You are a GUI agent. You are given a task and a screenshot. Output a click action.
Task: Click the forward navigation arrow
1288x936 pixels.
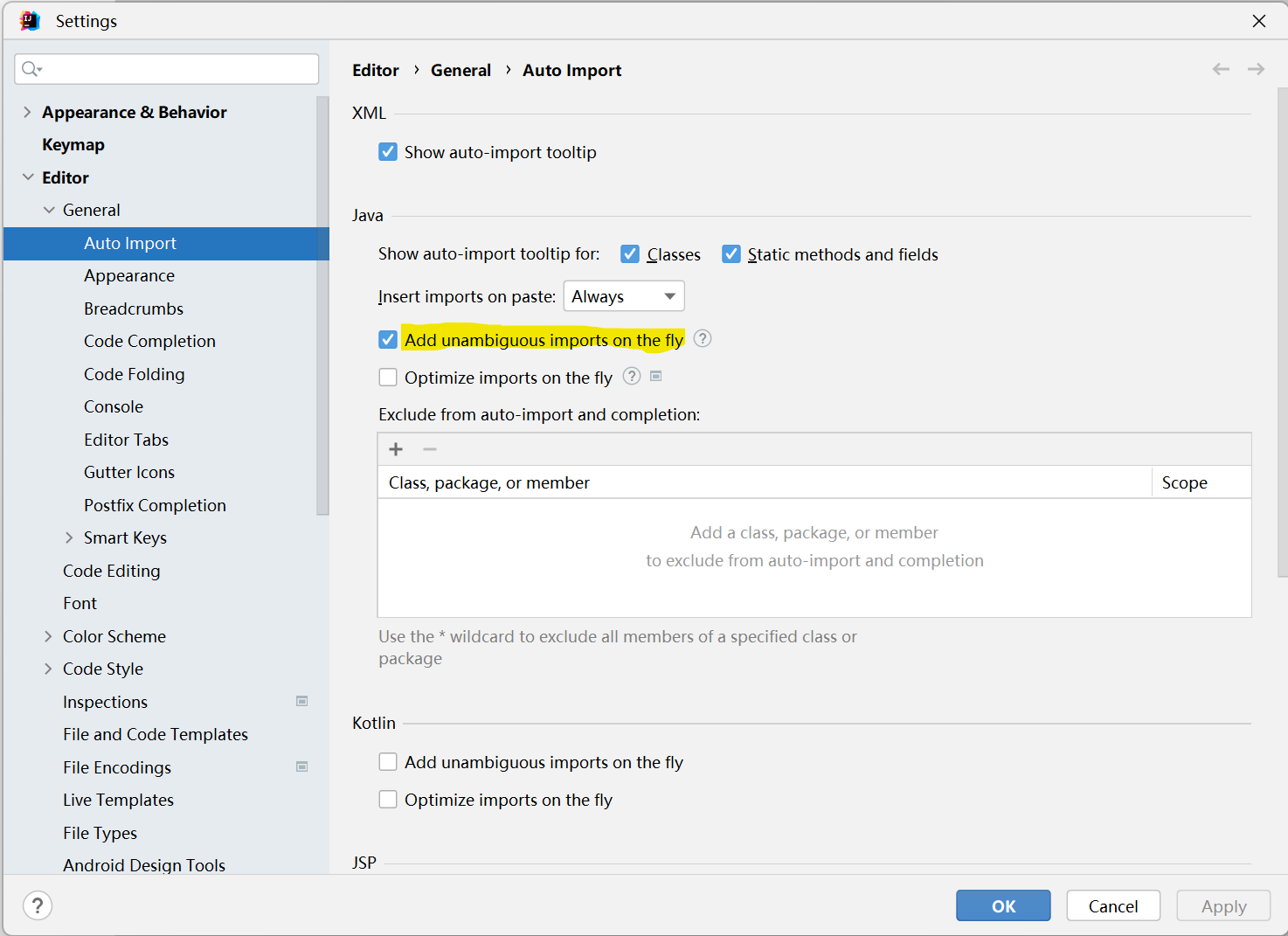1256,69
